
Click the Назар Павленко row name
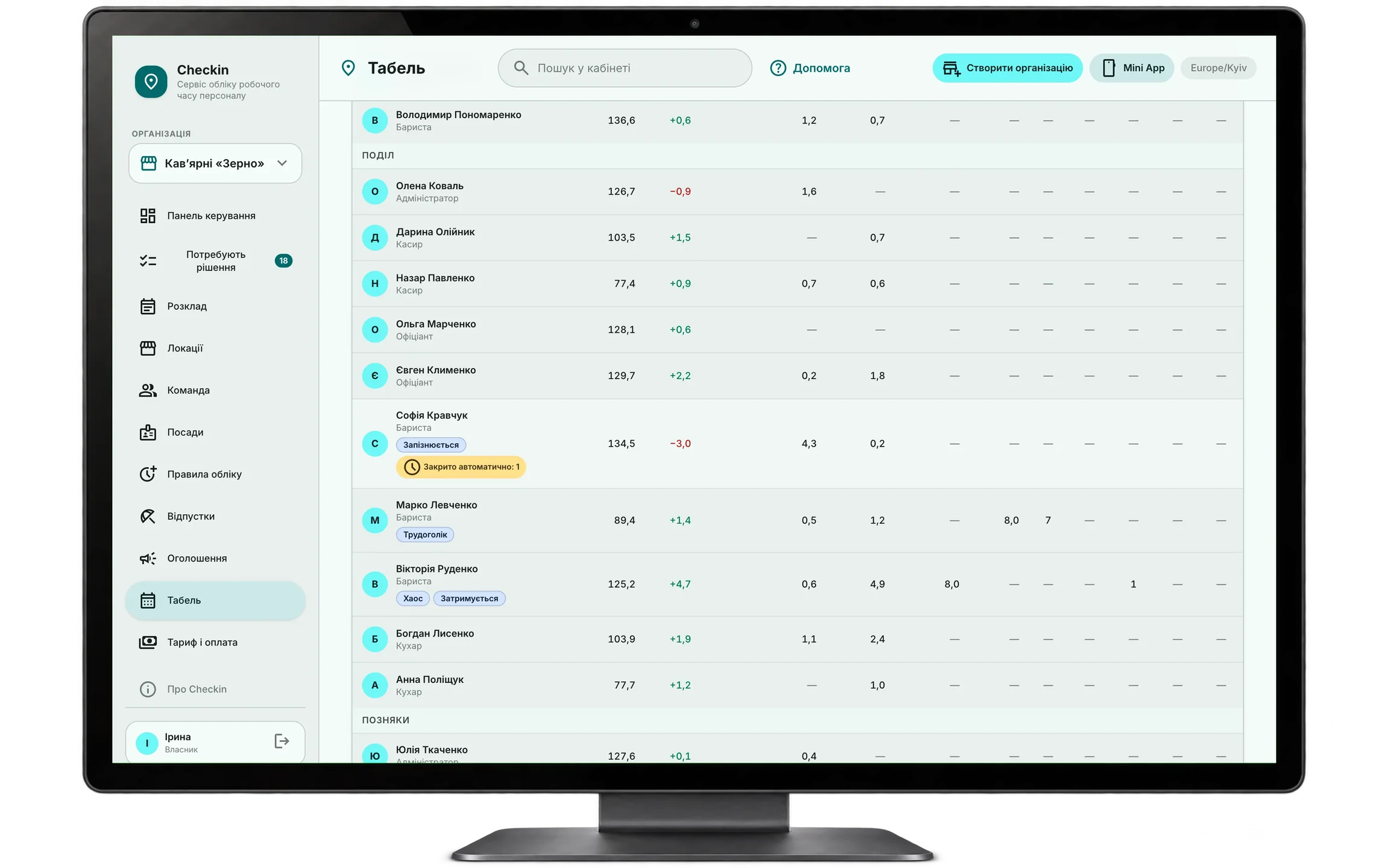[435, 278]
